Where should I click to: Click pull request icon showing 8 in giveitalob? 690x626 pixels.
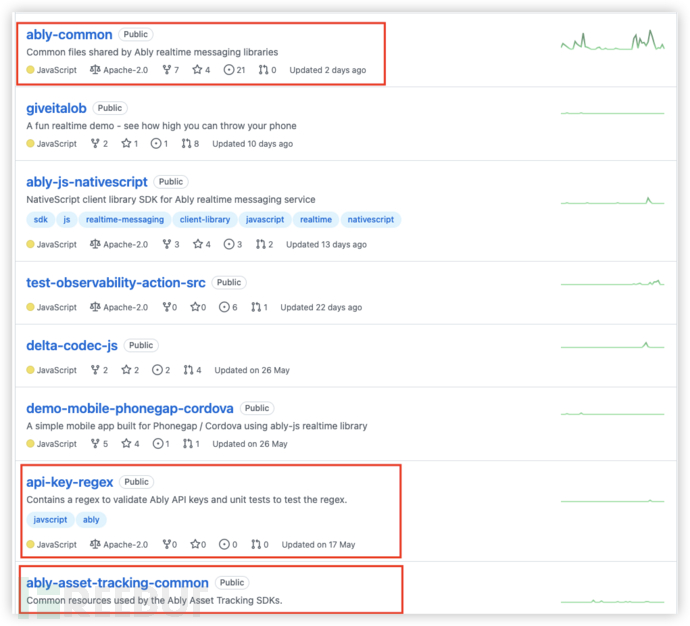point(187,143)
